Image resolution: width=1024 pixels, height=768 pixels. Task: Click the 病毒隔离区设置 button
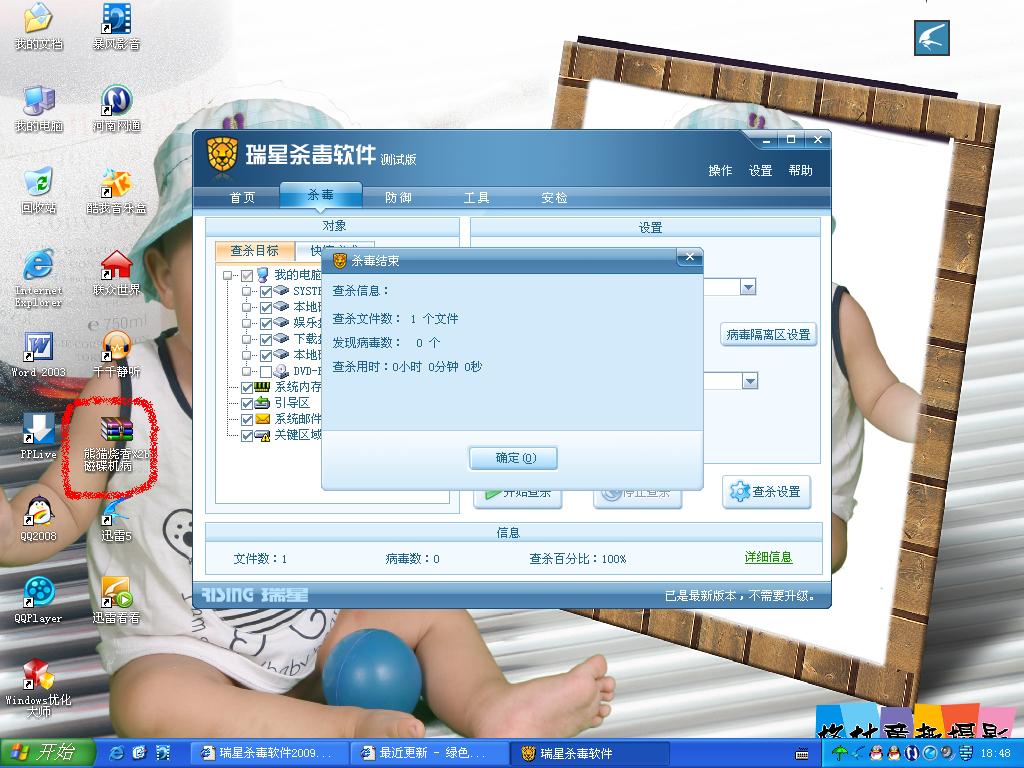(768, 334)
